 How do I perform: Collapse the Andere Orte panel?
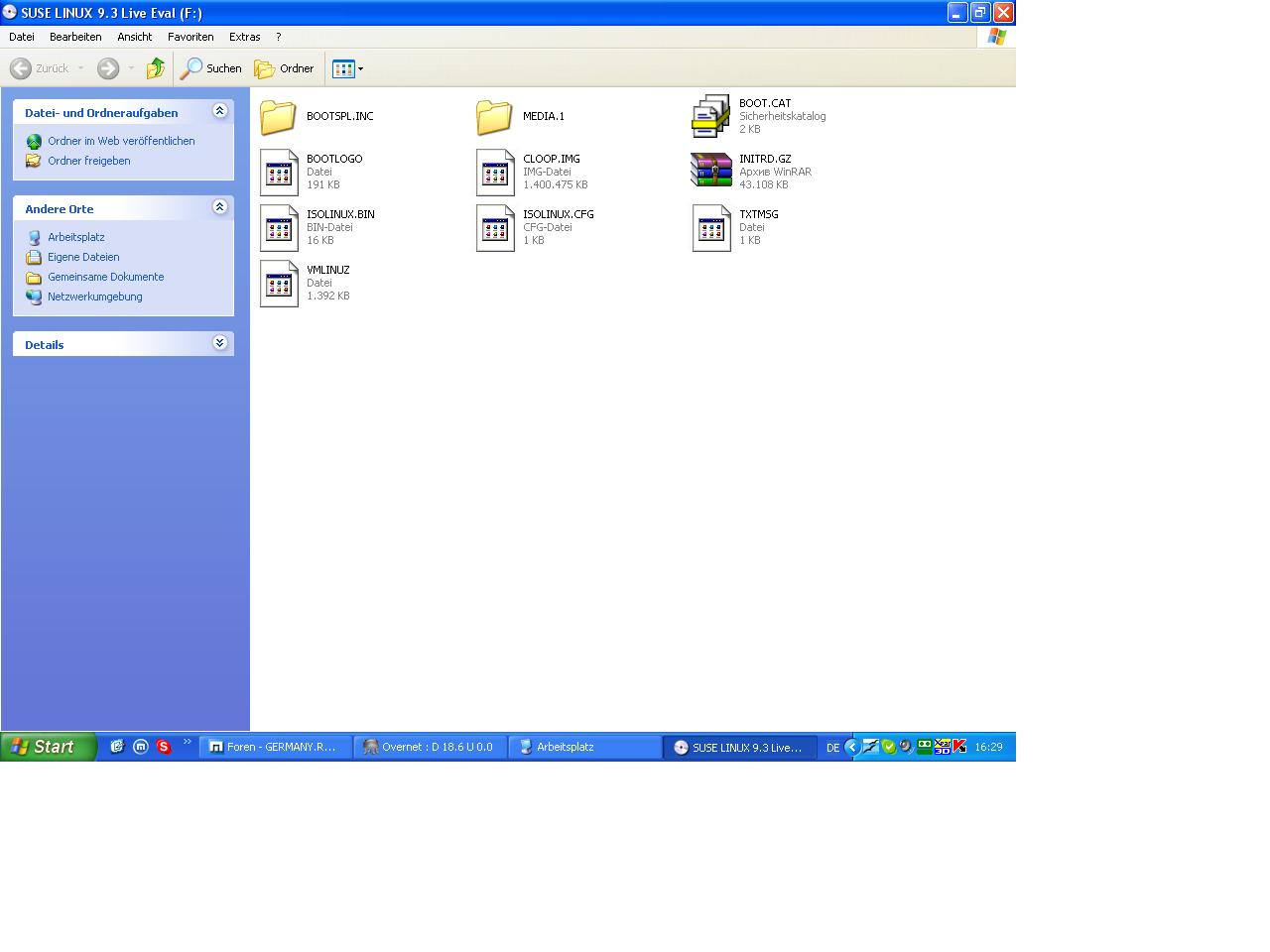click(220, 207)
